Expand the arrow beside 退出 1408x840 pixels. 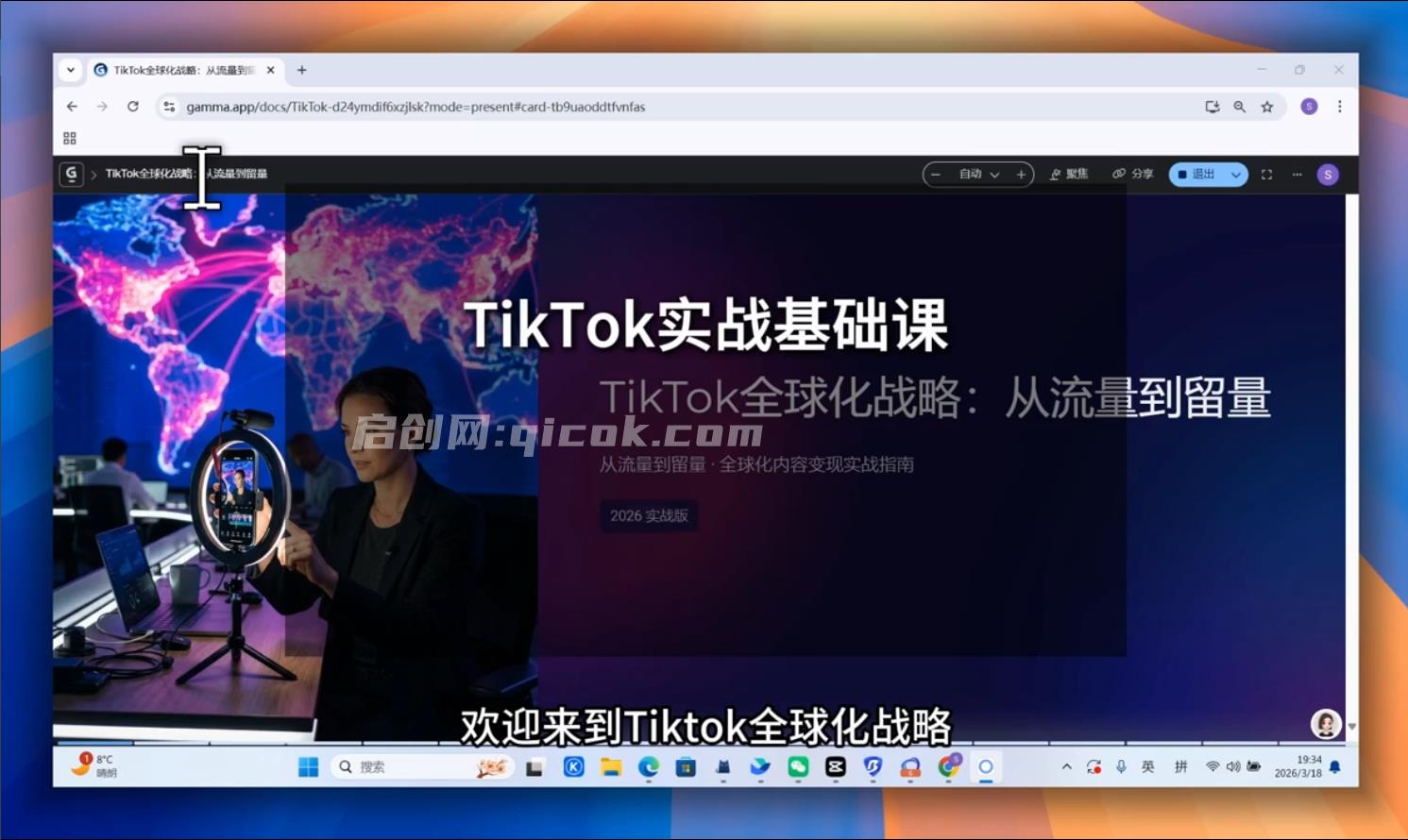[x=1236, y=175]
